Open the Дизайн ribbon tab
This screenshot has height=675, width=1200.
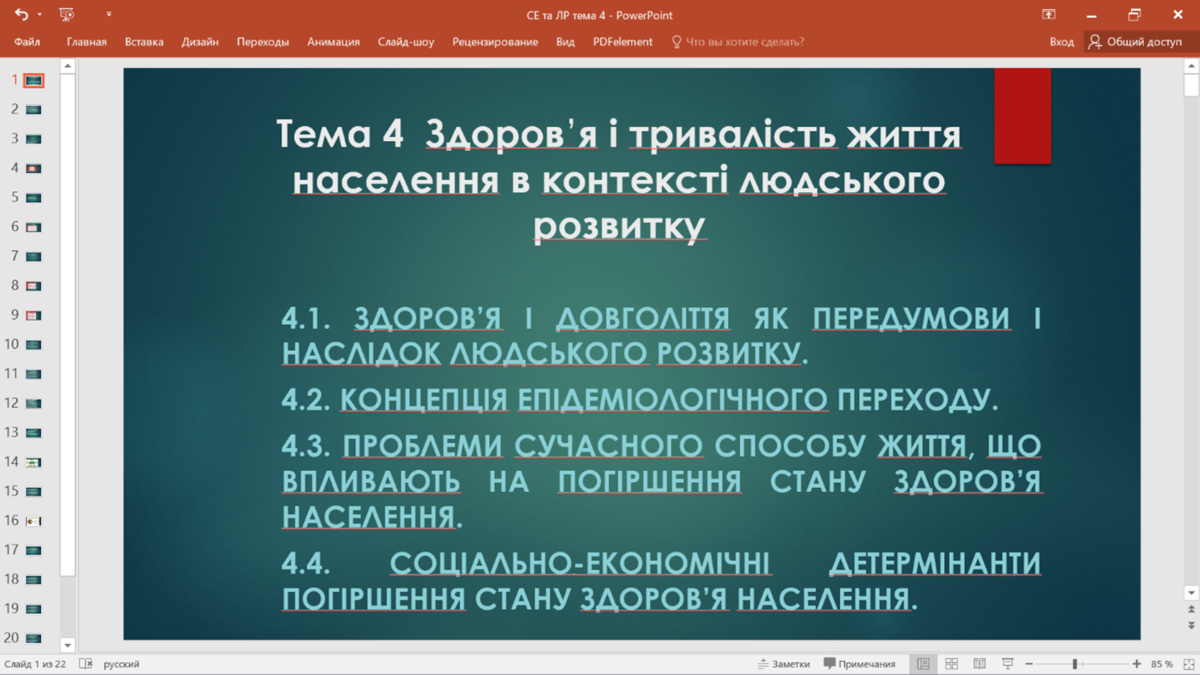pos(200,42)
